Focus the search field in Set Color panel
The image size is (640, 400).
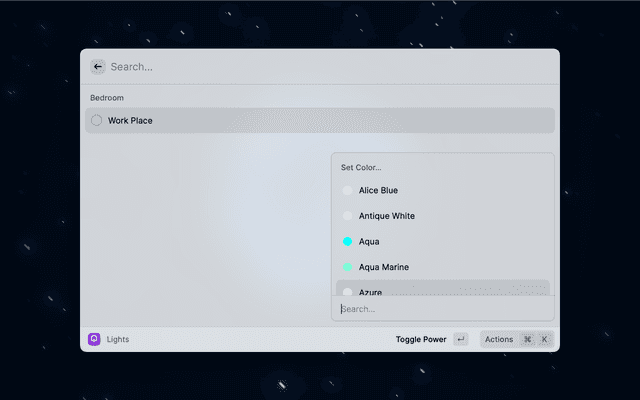pos(442,309)
